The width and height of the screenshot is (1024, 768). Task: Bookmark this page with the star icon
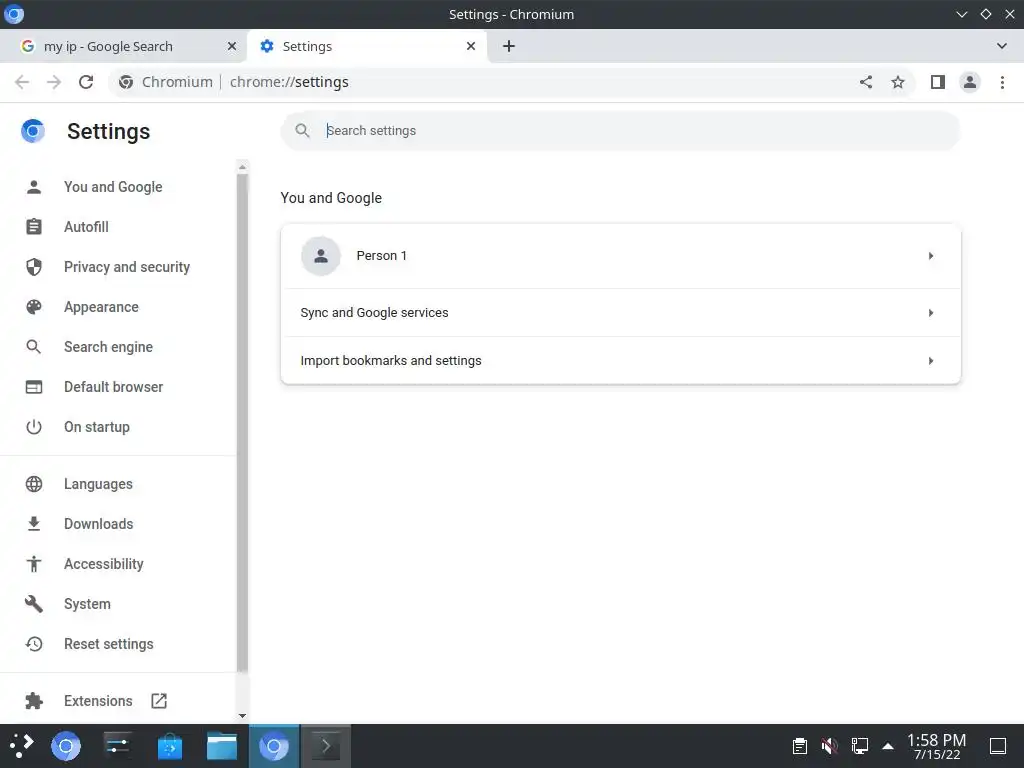898,82
